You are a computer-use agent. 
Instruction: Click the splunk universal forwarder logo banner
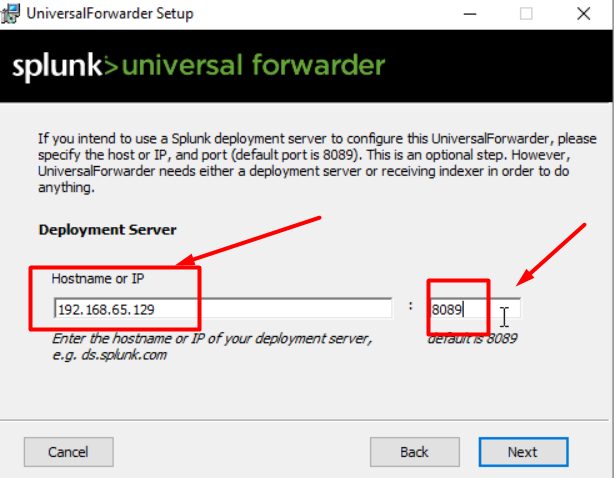click(x=199, y=65)
